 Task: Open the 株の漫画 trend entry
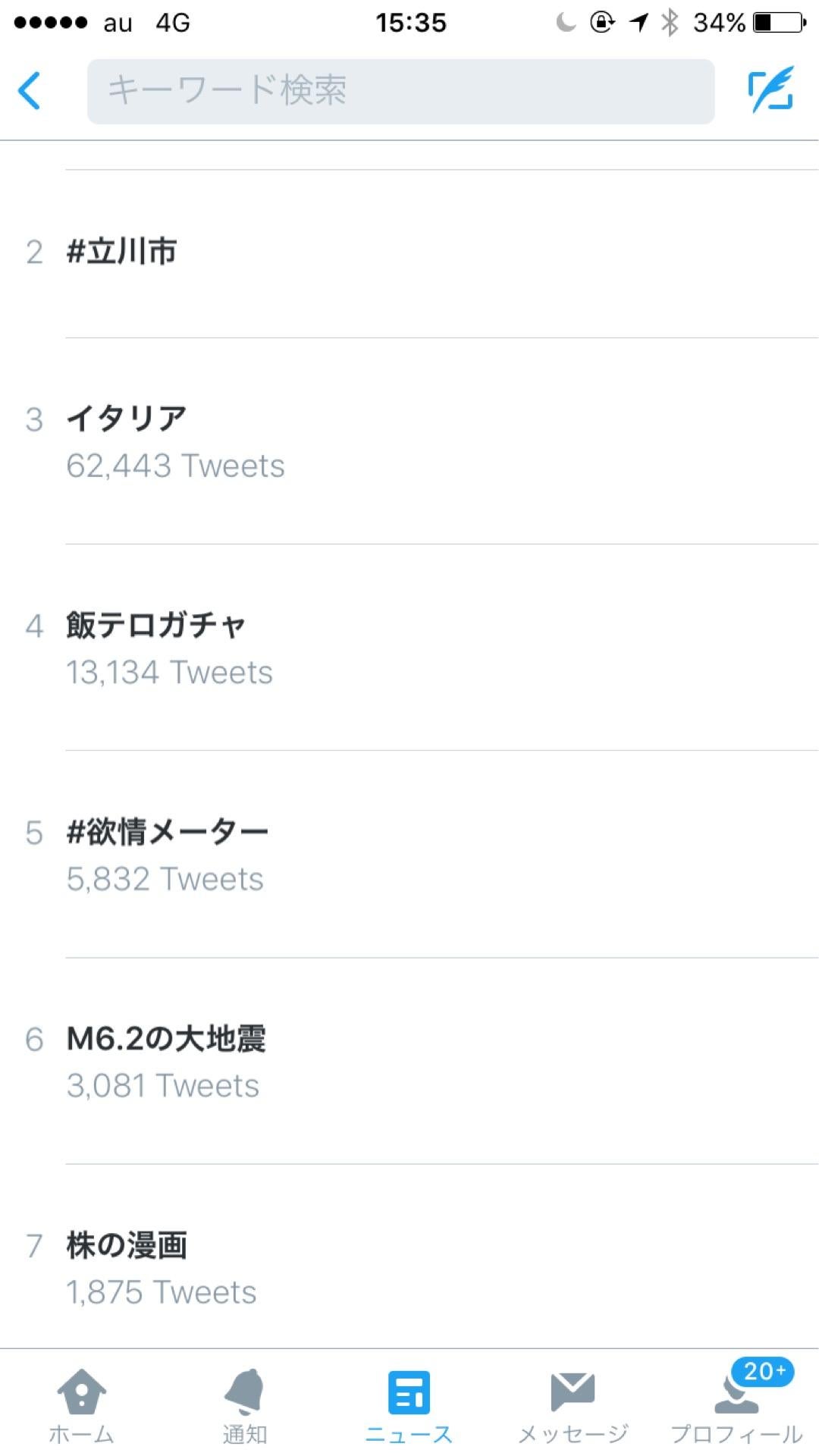tap(127, 1246)
